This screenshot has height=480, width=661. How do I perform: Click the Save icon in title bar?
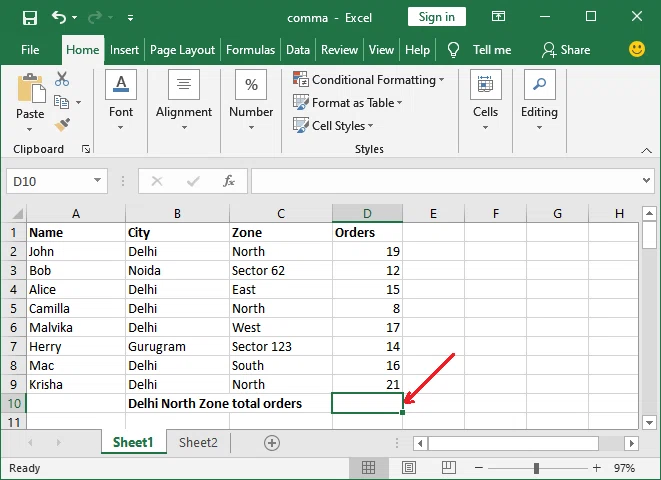coord(30,18)
